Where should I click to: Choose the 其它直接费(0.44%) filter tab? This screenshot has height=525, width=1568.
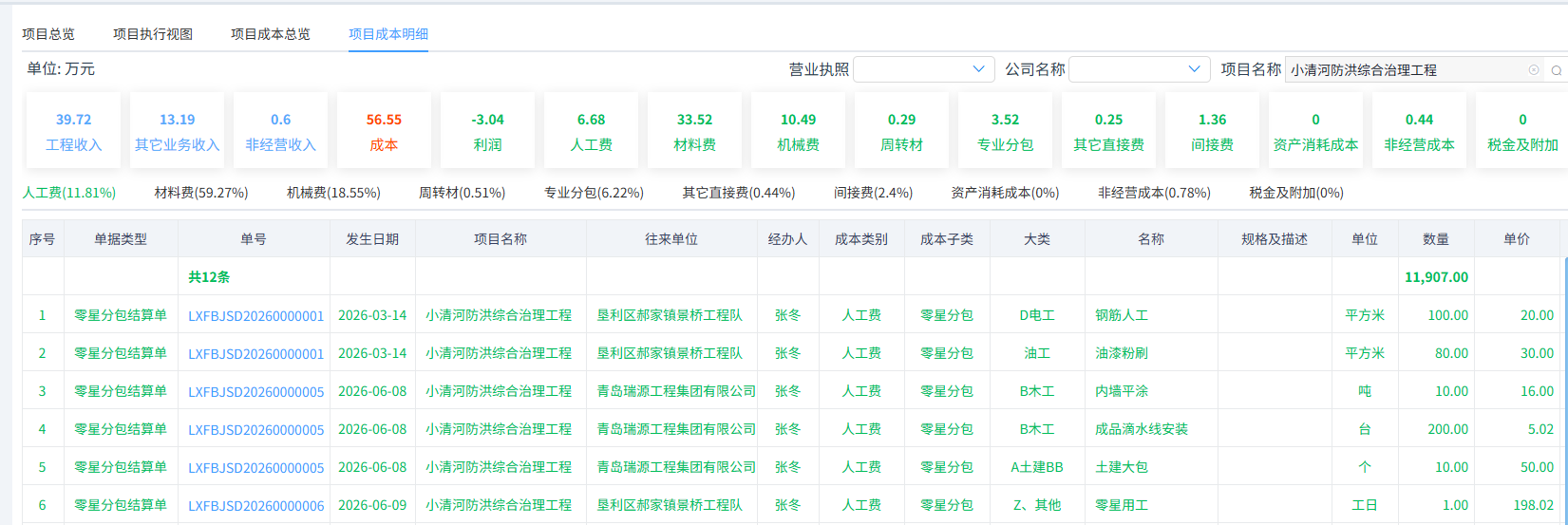coord(738,193)
